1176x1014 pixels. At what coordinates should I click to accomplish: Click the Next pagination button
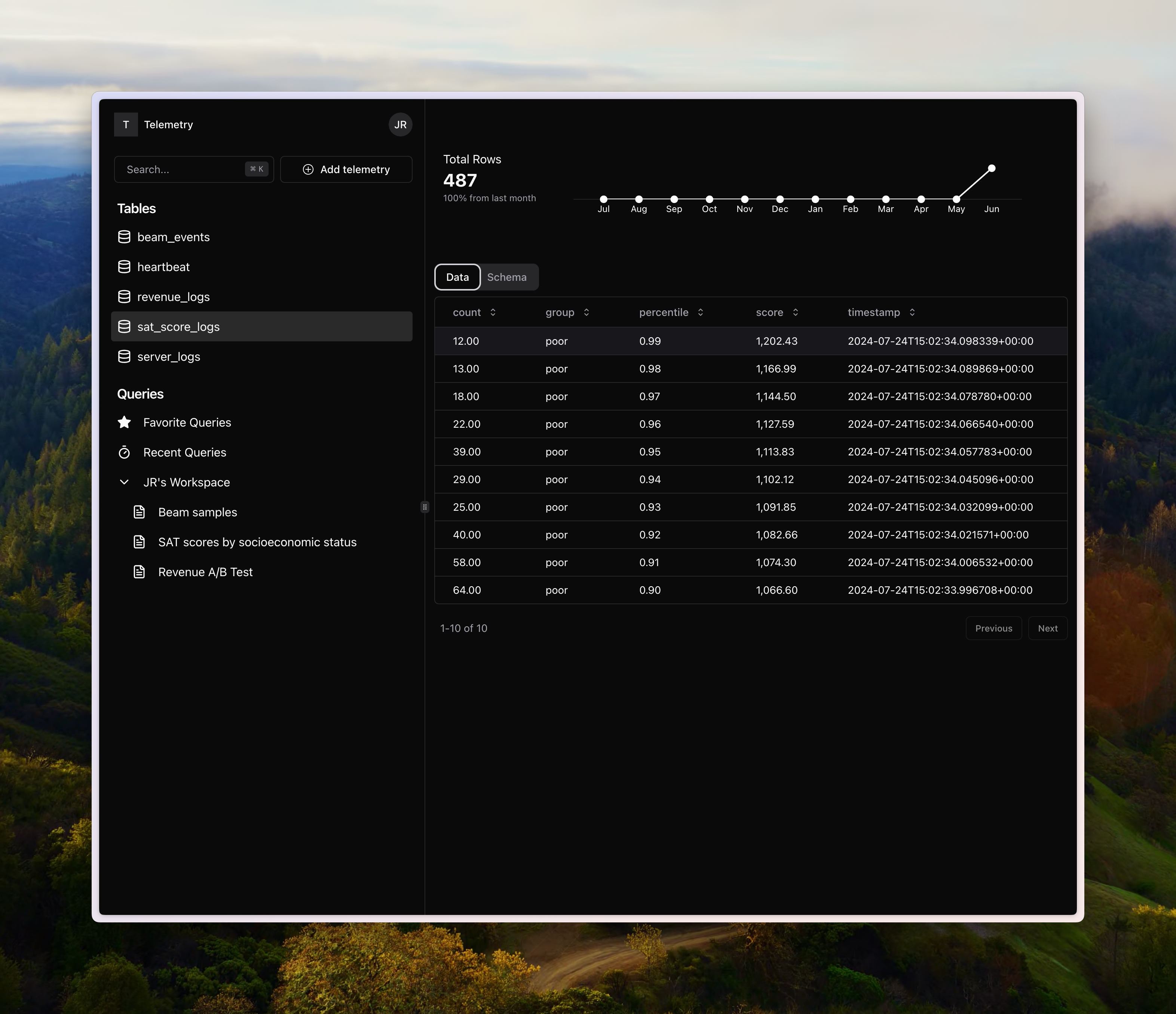pos(1047,628)
